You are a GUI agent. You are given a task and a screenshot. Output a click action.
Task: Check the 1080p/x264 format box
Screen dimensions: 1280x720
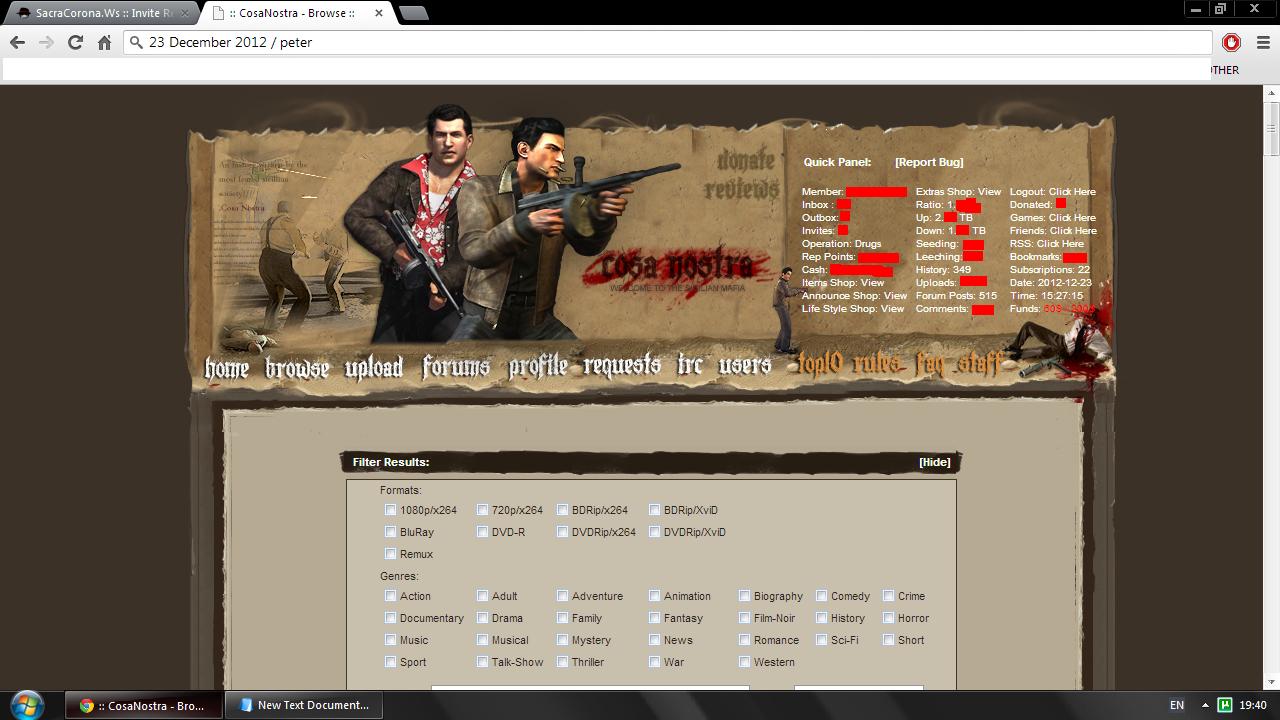click(391, 510)
